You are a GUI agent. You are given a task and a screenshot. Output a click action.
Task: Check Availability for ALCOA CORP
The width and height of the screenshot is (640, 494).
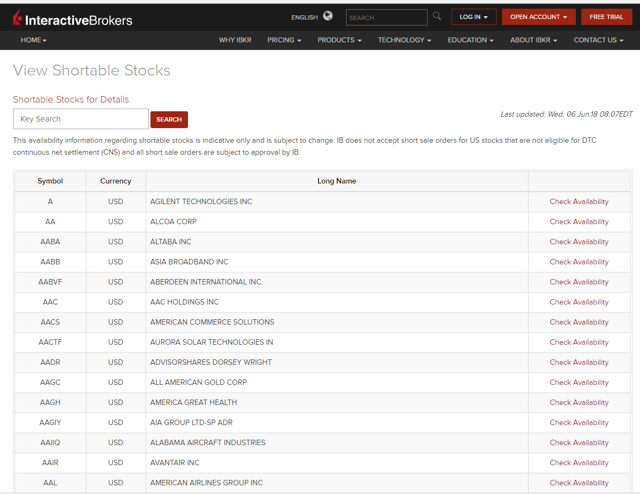click(x=579, y=222)
